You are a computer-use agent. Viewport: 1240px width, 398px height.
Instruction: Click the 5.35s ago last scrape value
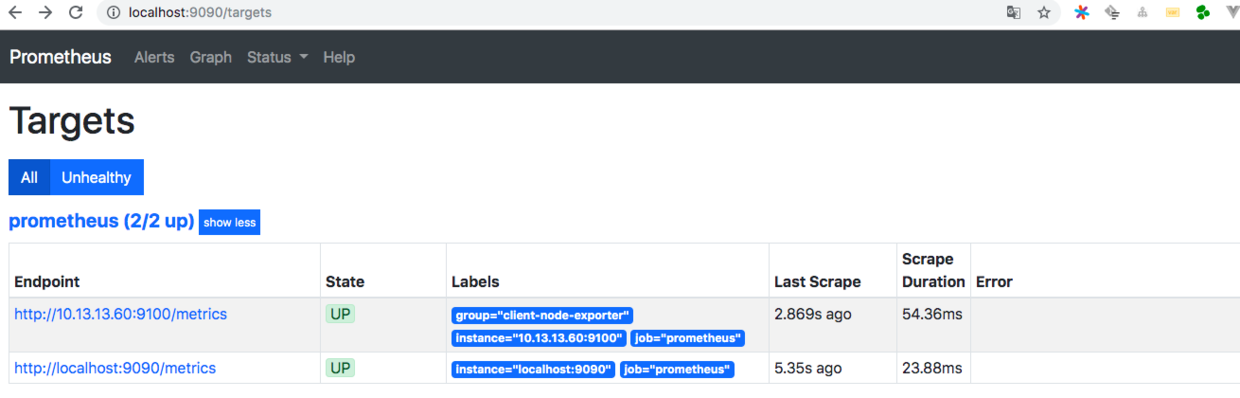tap(807, 368)
